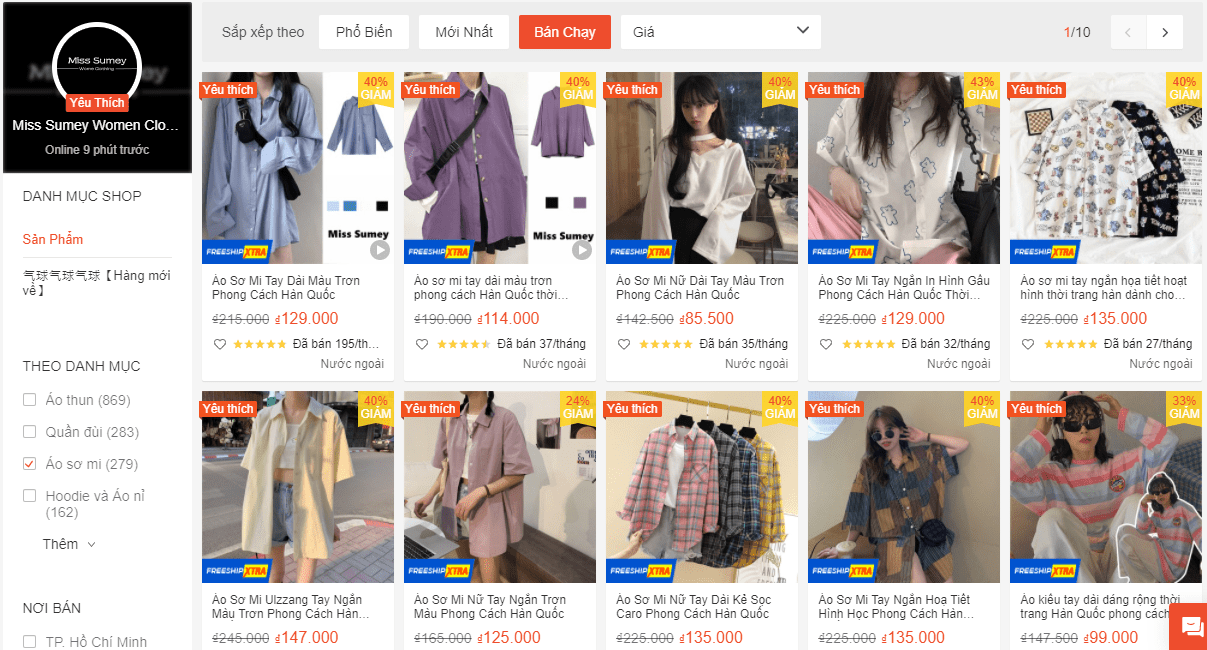Uncheck the Áo sơ mi (279) checkbox
This screenshot has width=1207, height=650.
pyautogui.click(x=30, y=464)
